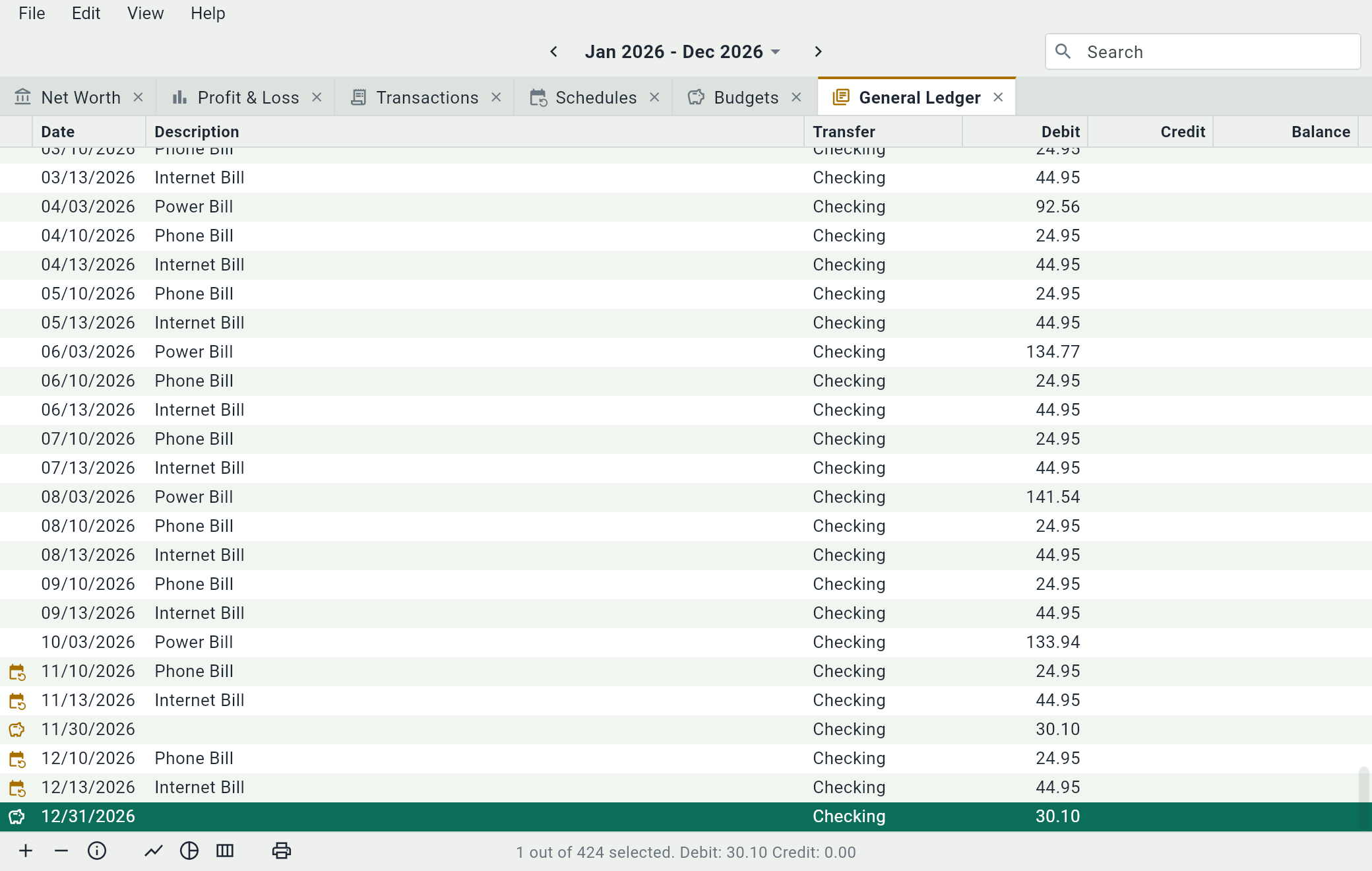Open the Help menu
The height and width of the screenshot is (871, 1372).
[x=208, y=13]
